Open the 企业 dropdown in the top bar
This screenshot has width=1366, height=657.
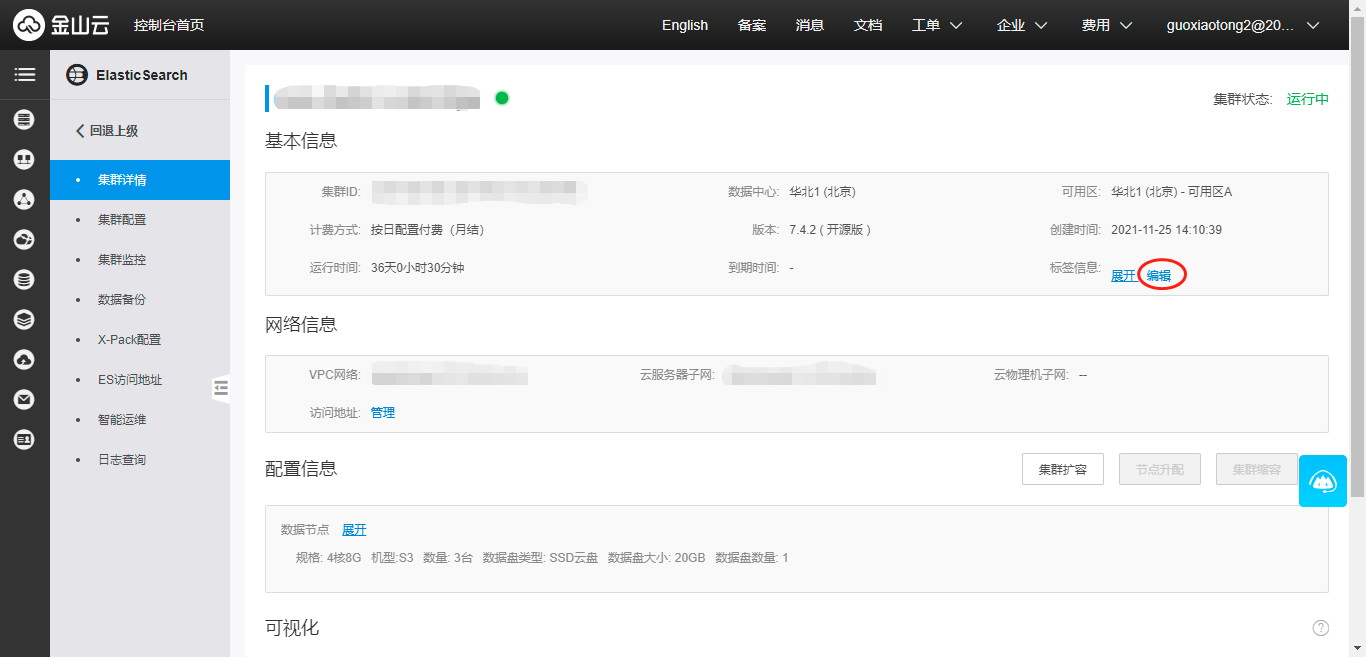coord(1022,25)
